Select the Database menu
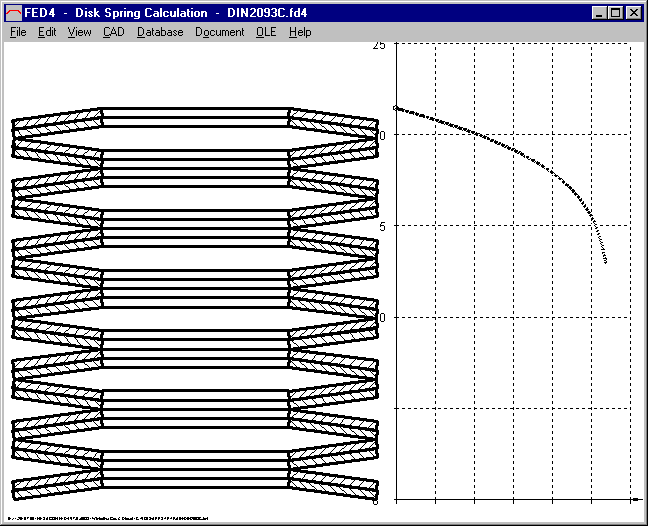The width and height of the screenshot is (648, 526). 160,32
